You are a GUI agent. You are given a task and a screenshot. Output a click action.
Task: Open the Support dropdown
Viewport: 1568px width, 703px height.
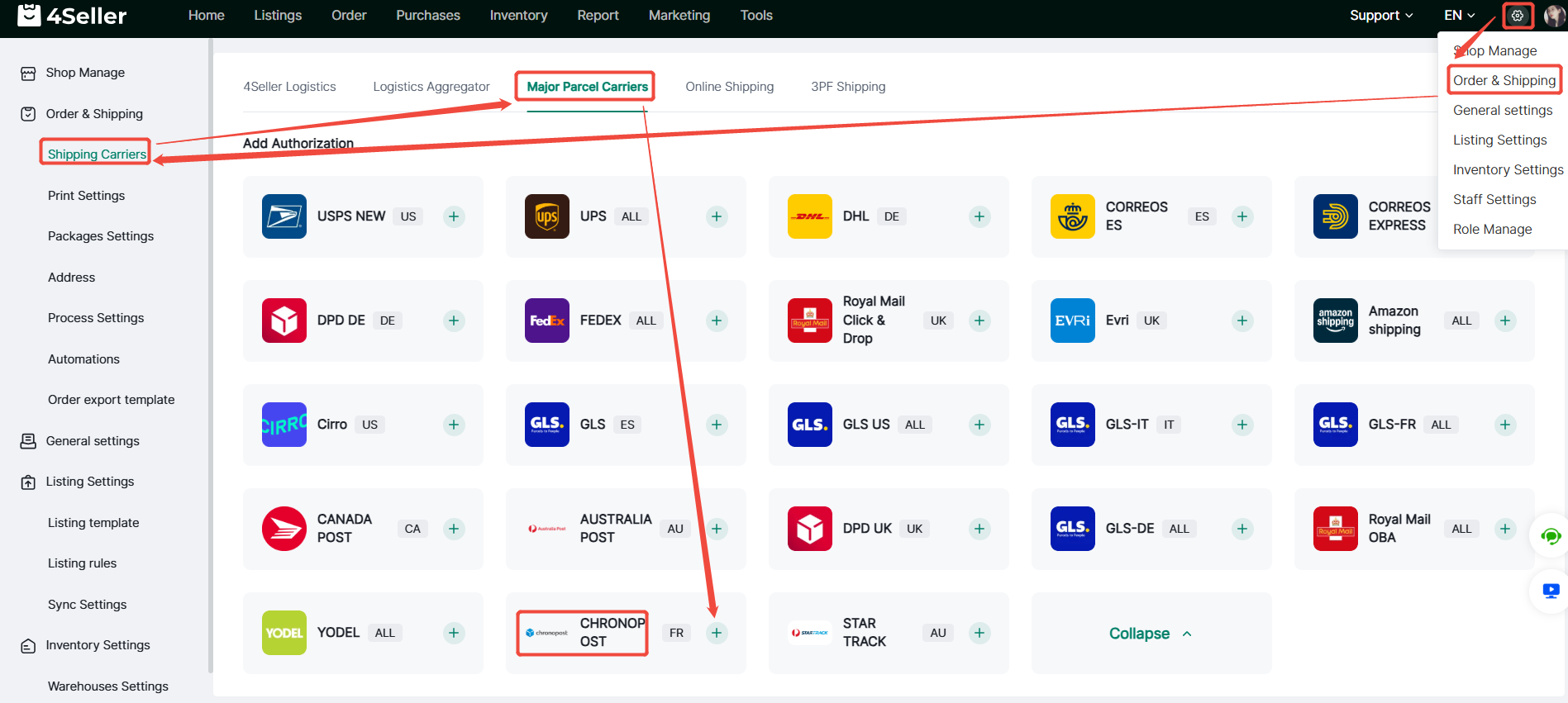tap(1381, 15)
